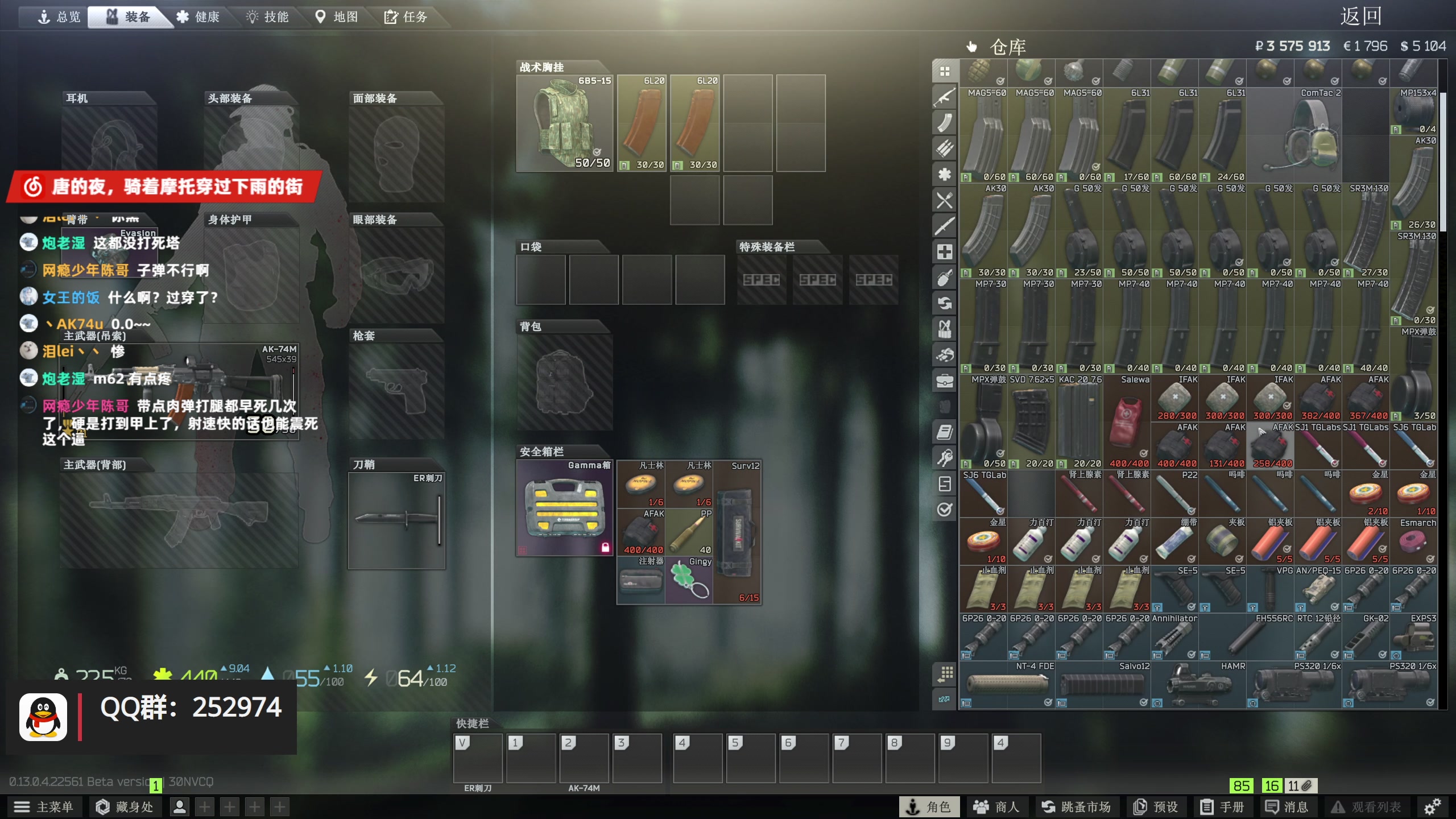The height and width of the screenshot is (819, 1456).
Task: Open the 任务 tasks tab
Action: (x=406, y=16)
